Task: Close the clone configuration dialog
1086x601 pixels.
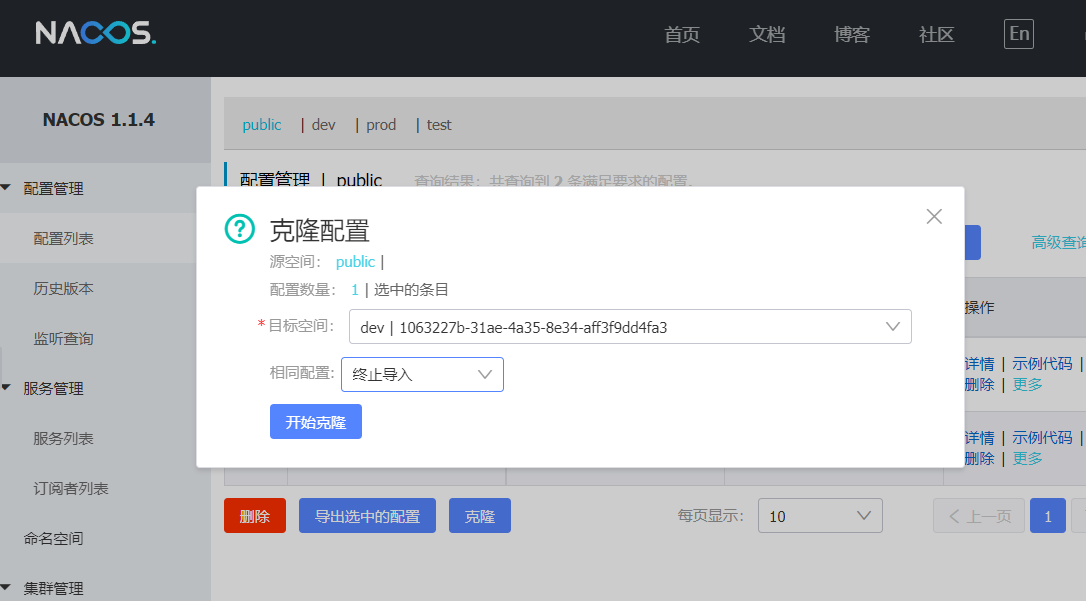Action: 934,217
